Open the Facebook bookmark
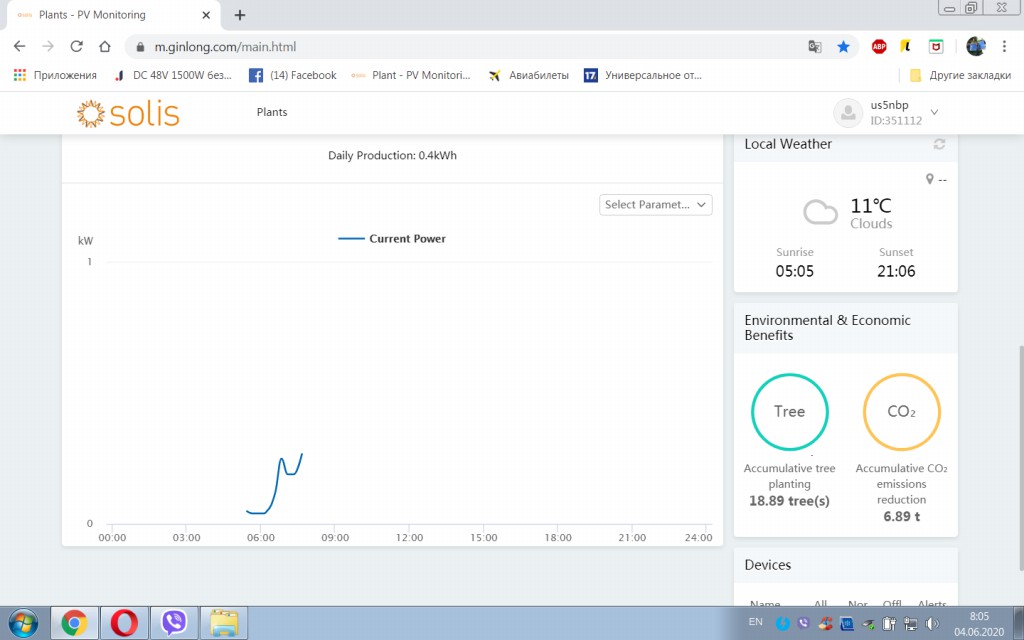The image size is (1024, 640). pos(293,75)
